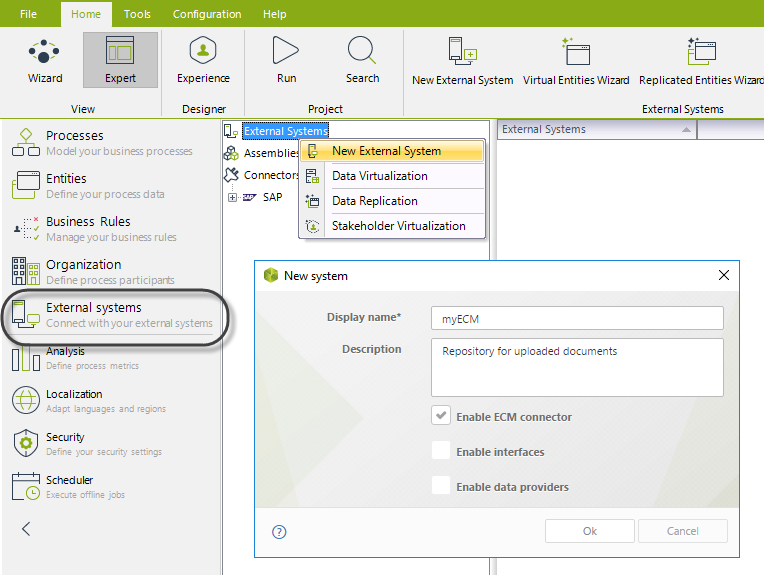Open the Business Rules module

pyautogui.click(x=111, y=228)
